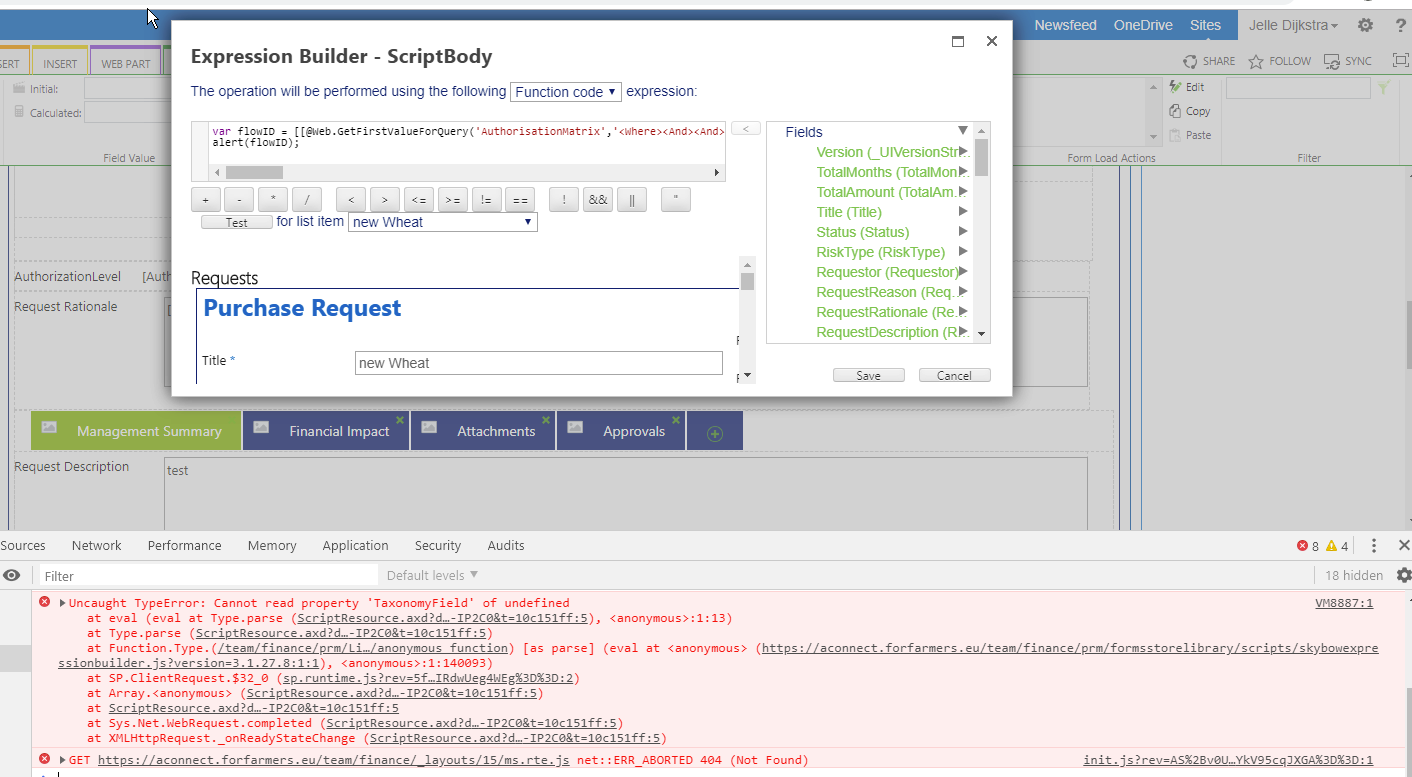Open the list item dropdown showing new Wheat

coord(442,222)
